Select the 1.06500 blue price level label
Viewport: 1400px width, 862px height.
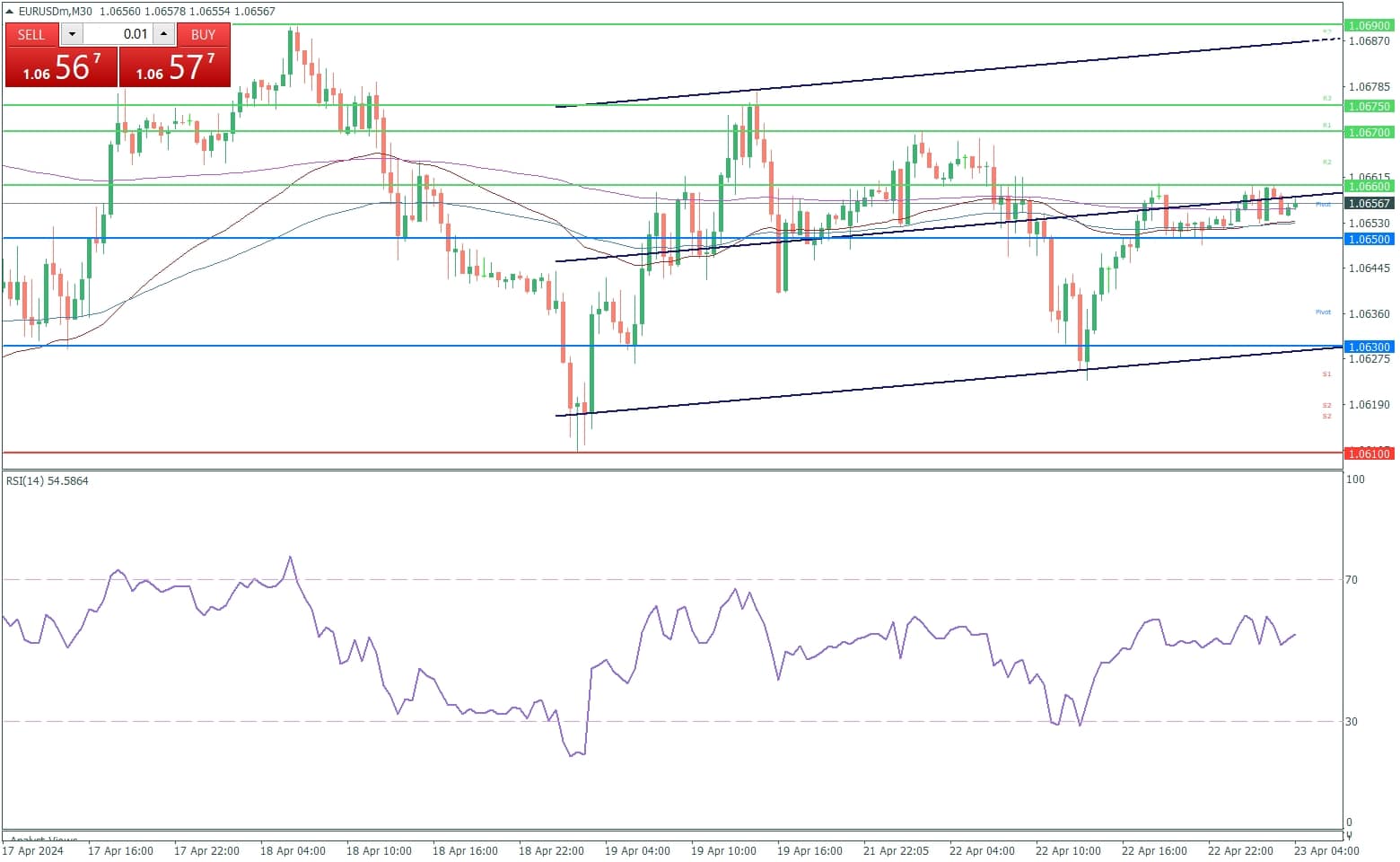(1369, 239)
